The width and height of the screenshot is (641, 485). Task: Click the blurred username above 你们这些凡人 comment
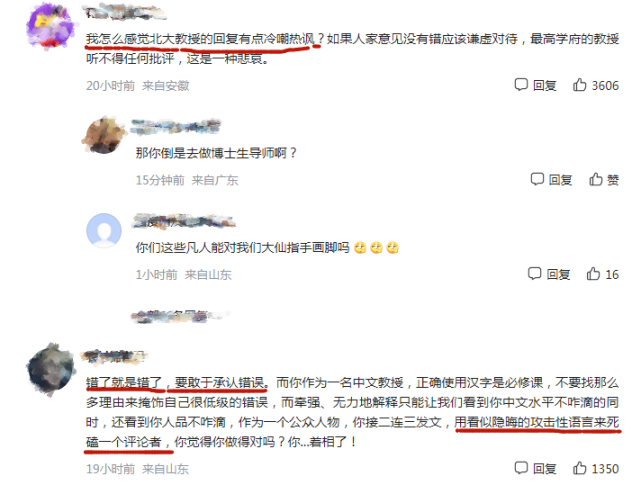tap(184, 221)
